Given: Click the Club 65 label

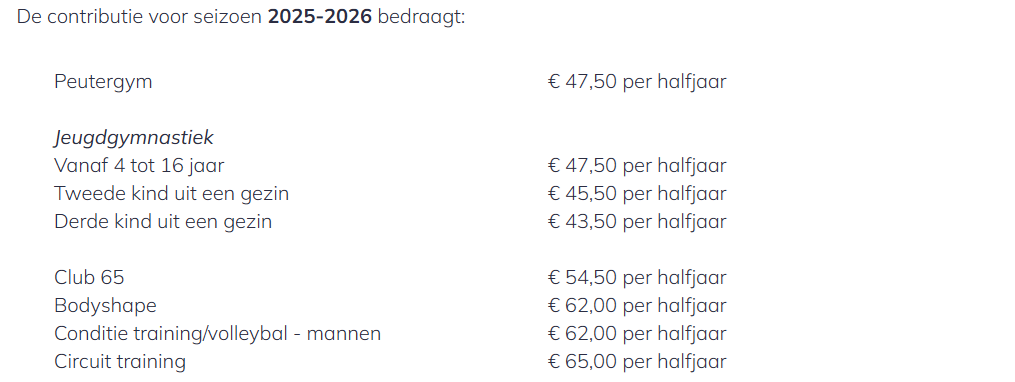Looking at the screenshot, I should pyautogui.click(x=89, y=278).
